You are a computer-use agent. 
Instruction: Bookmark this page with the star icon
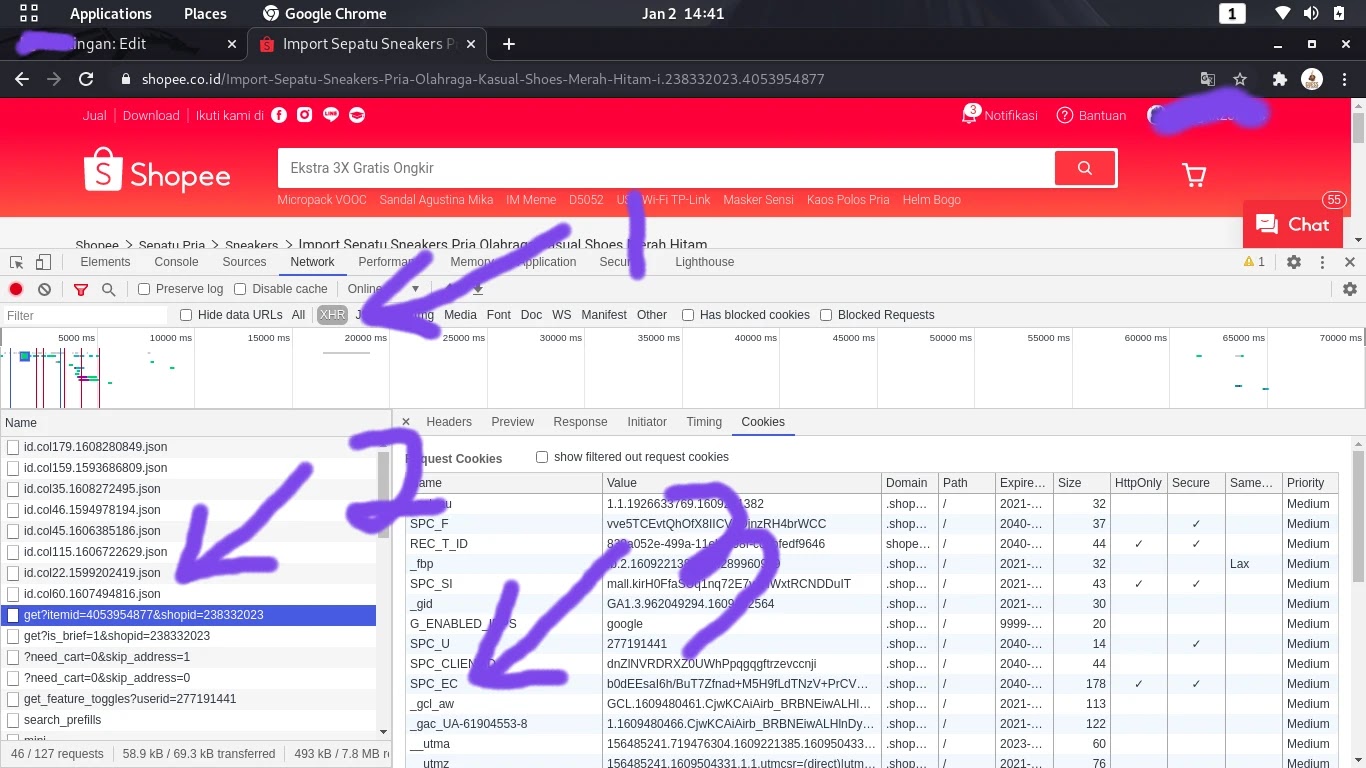1240,79
